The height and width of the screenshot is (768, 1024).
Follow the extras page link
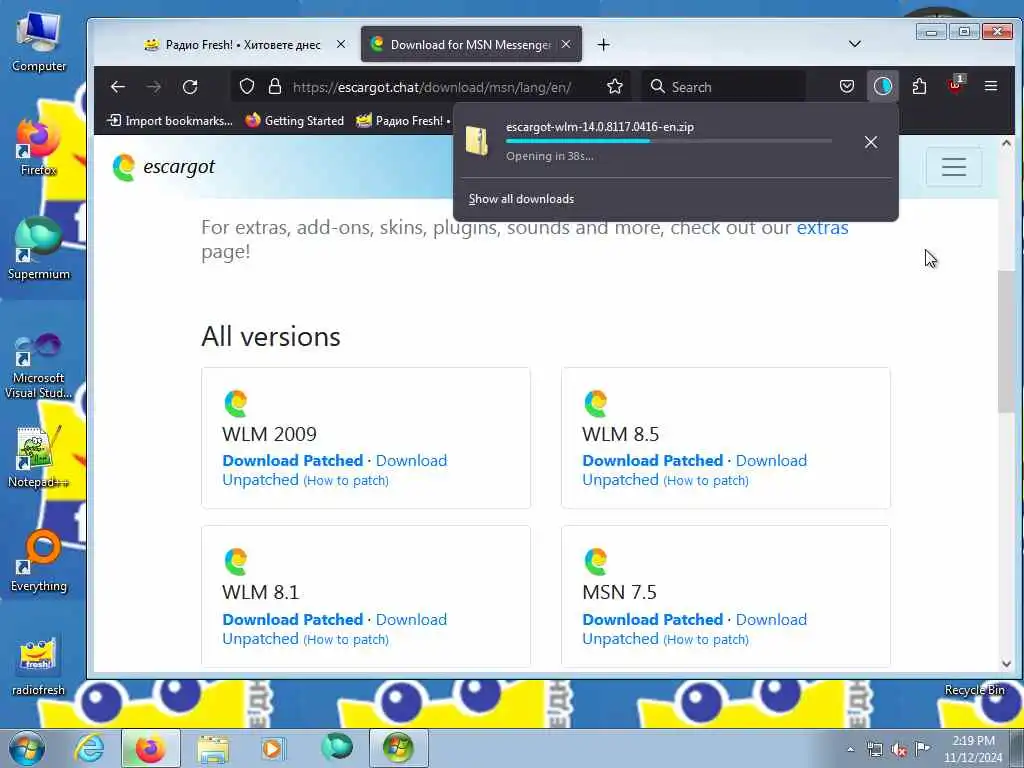pos(822,227)
